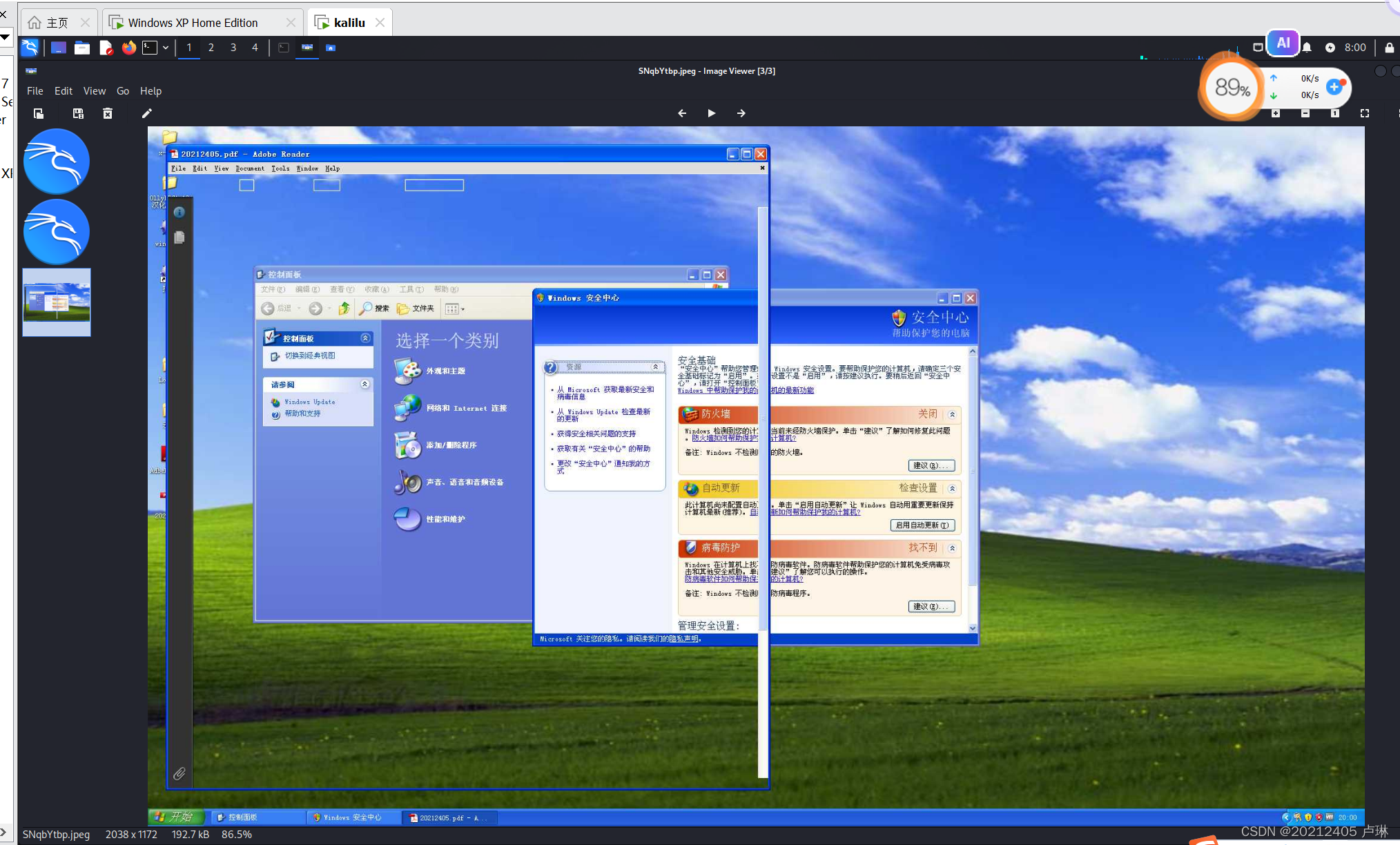Screen dimensions: 1400x845
Task: Switch to workspace 3
Action: point(233,48)
